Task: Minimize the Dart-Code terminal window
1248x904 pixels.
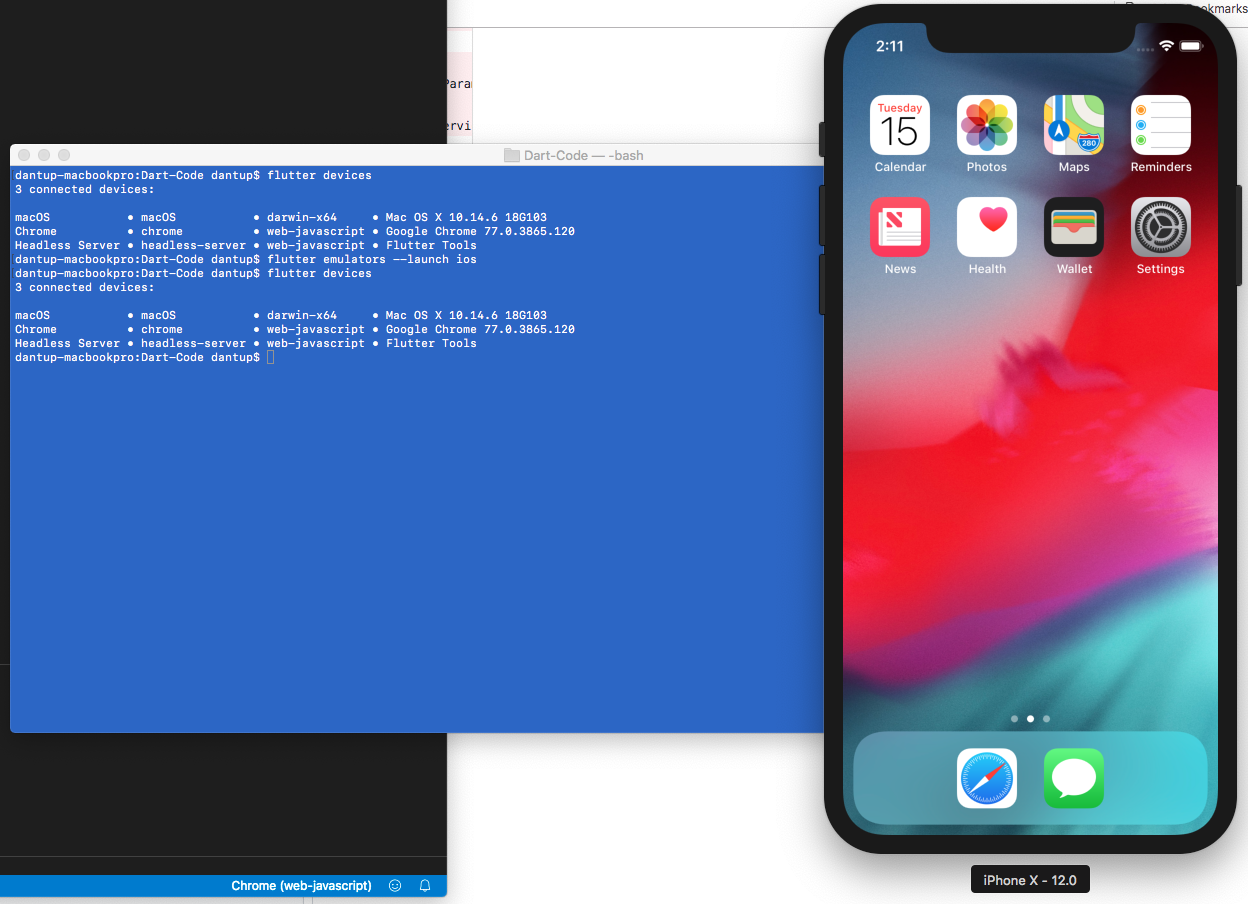Action: pos(44,155)
